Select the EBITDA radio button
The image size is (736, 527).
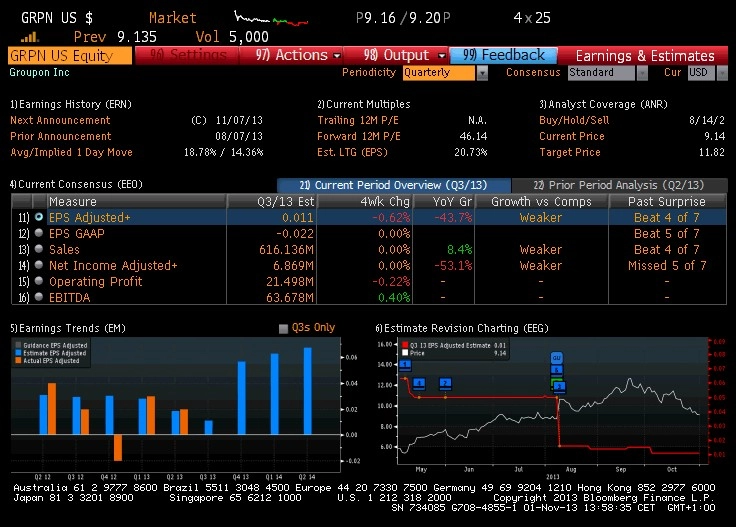click(39, 297)
